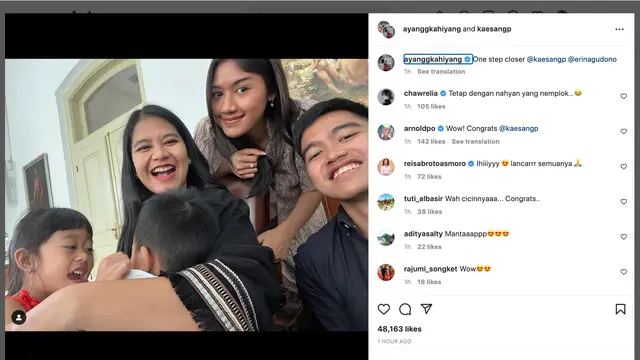Viewport: 640px width, 360px height.
Task: Open reisabrotoasmoro's profile avatar
Action: 386,167
